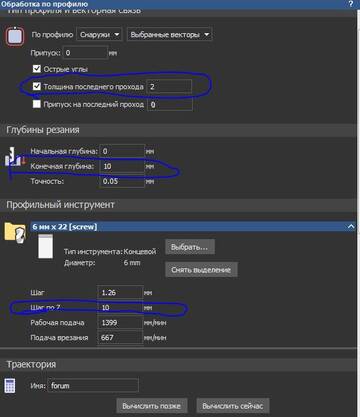Click the last pass allowance field
This screenshot has height=417, width=360.
tap(170, 105)
